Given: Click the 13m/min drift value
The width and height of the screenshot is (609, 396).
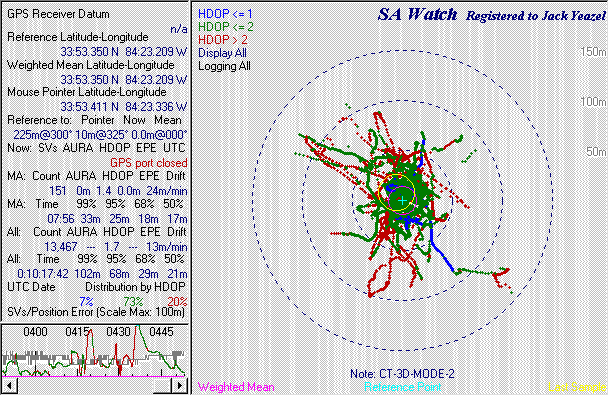Looking at the screenshot, I should pyautogui.click(x=167, y=247).
